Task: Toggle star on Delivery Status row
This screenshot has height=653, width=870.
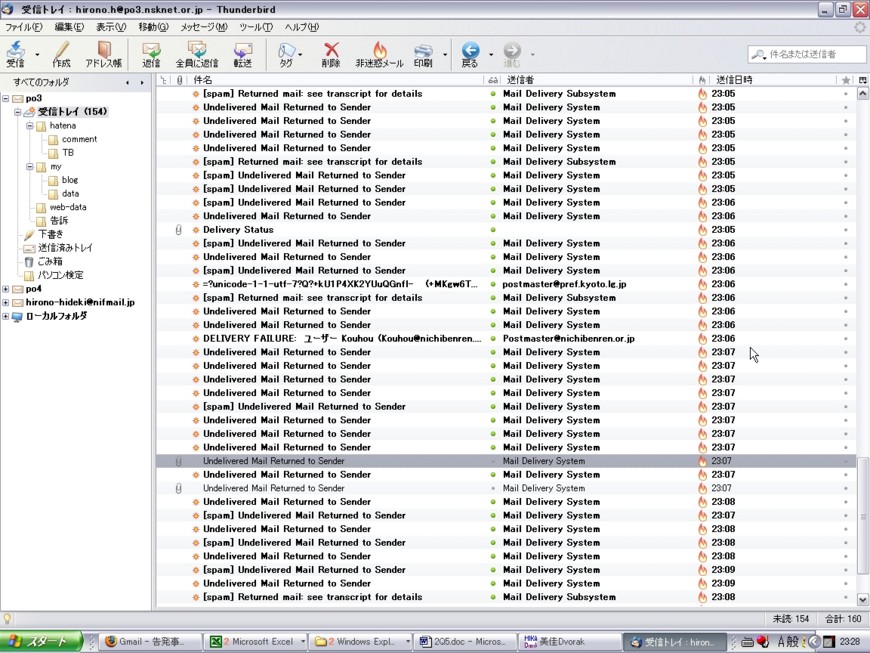Action: (x=846, y=230)
